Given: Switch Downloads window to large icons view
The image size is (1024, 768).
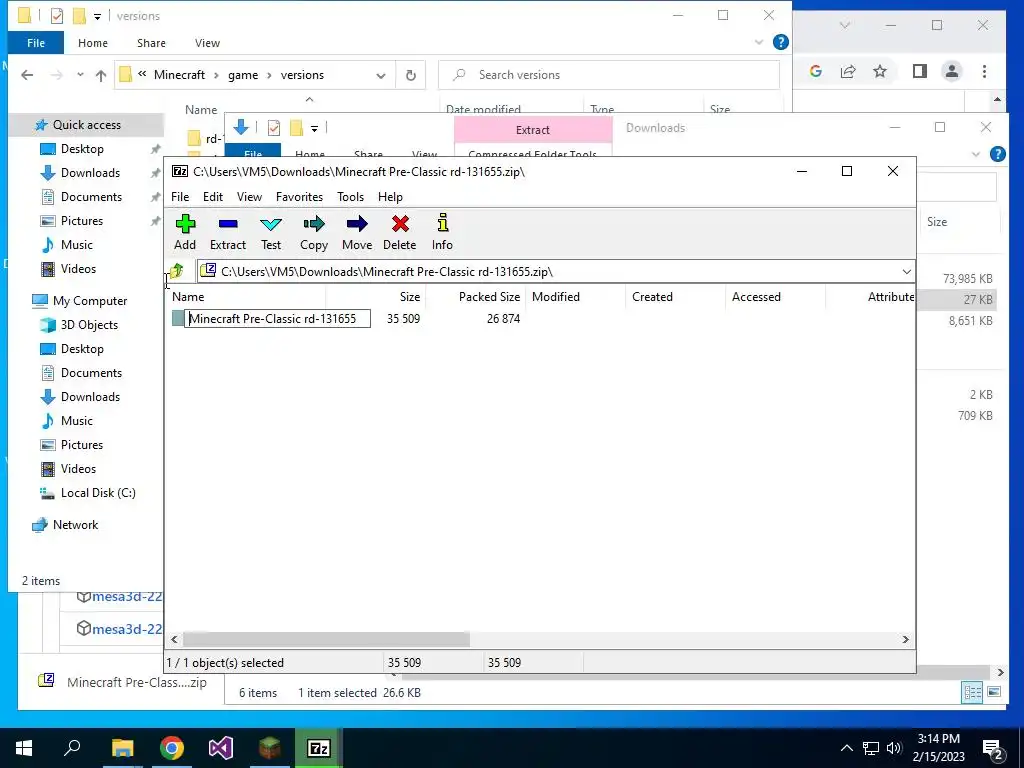Looking at the screenshot, I should pyautogui.click(x=994, y=692).
